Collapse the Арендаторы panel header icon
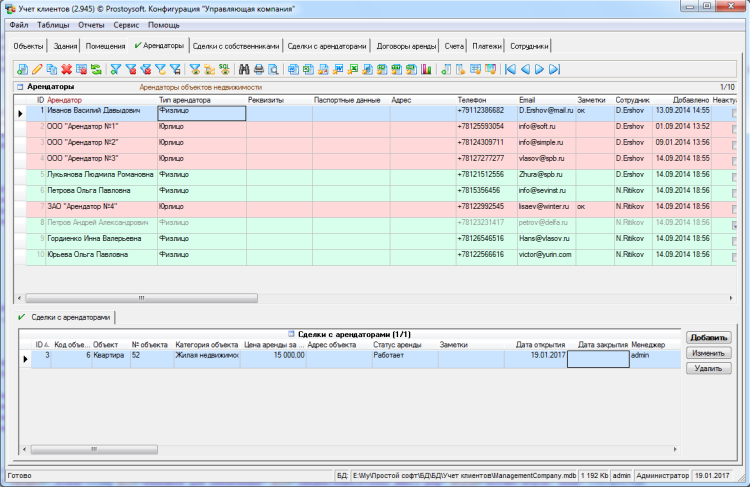Viewport: 750px width, 487px height. click(19, 88)
